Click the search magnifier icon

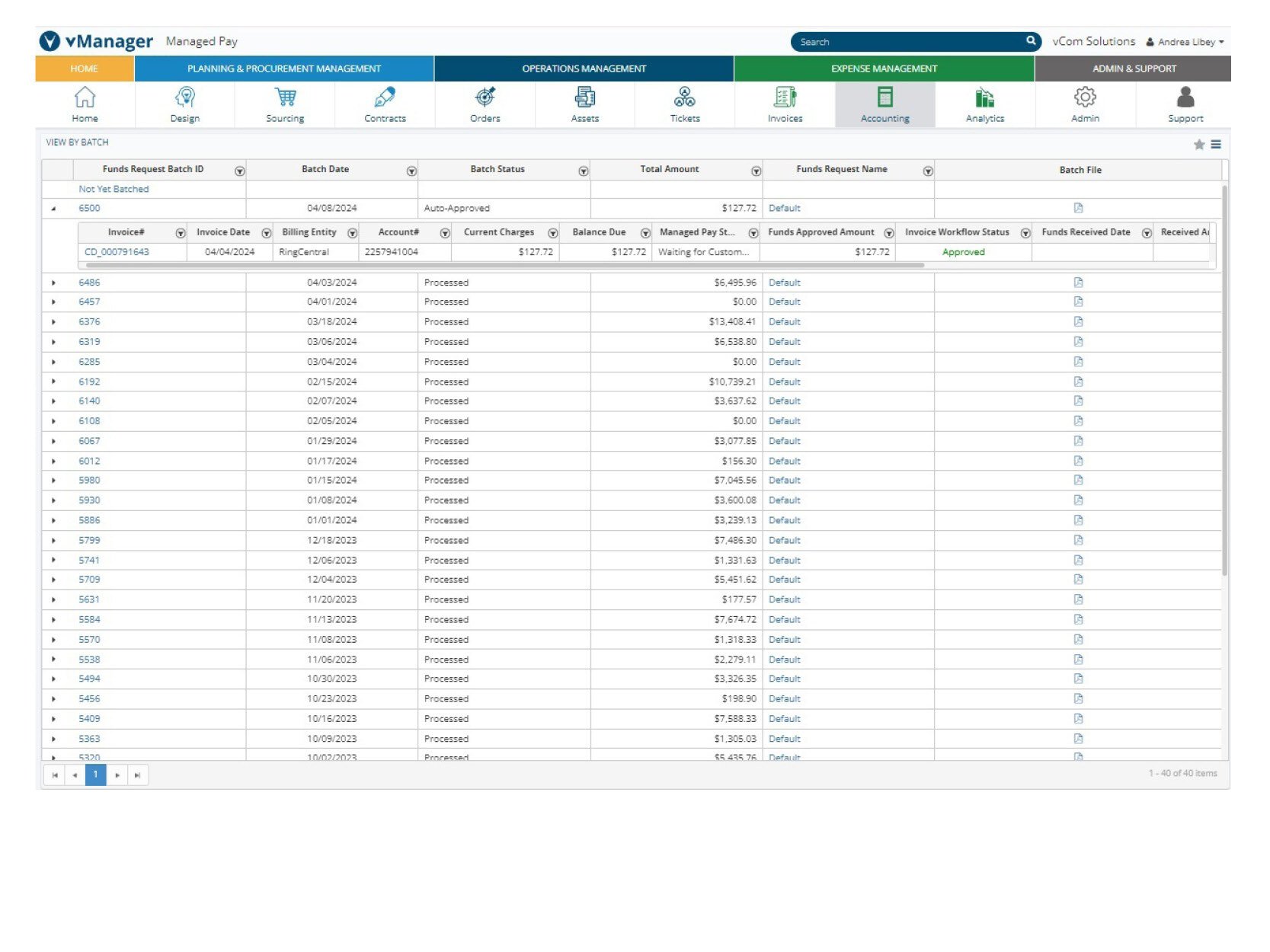pos(1030,41)
